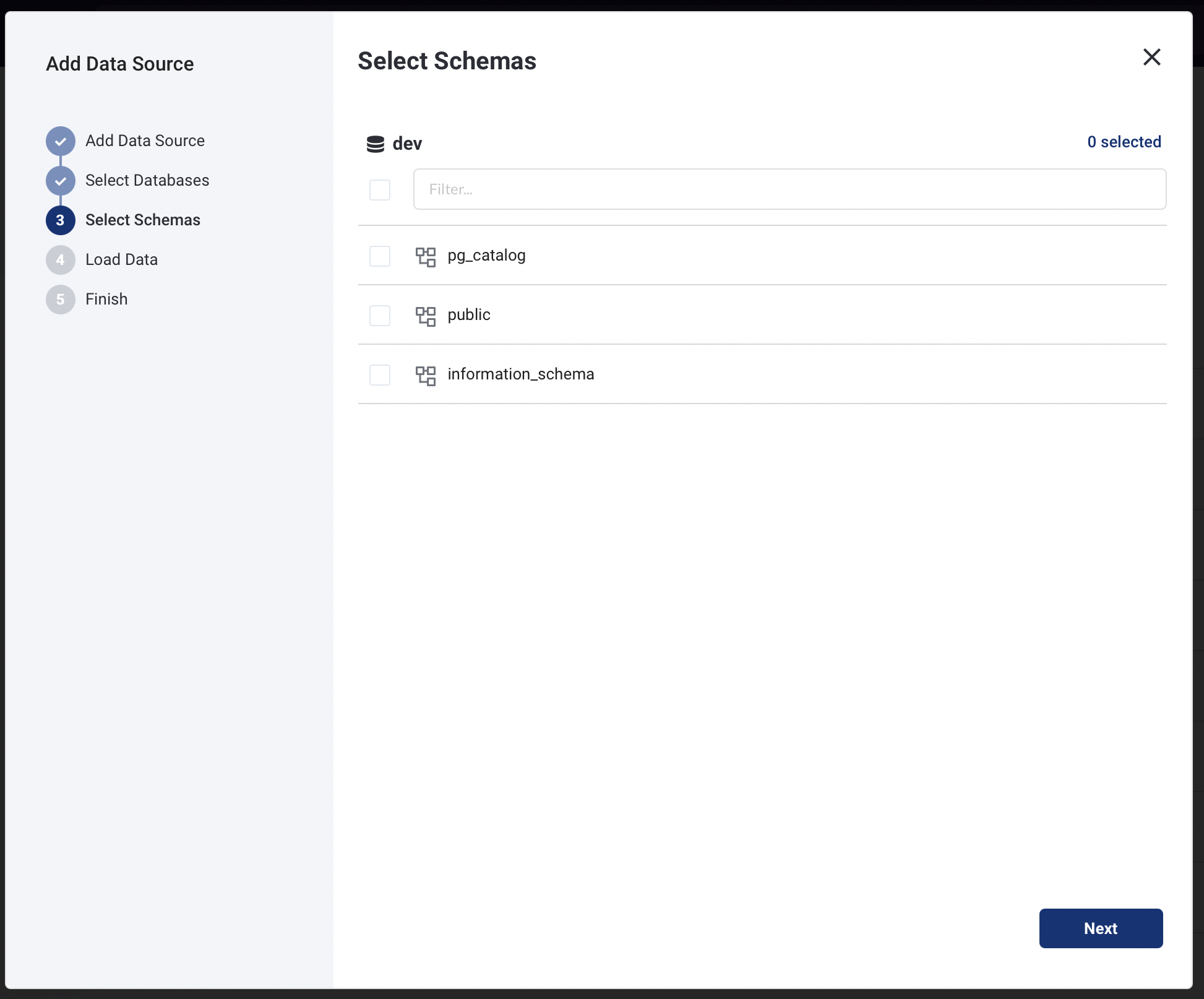The image size is (1204, 999).
Task: Open the 0 selected link
Action: [x=1124, y=142]
